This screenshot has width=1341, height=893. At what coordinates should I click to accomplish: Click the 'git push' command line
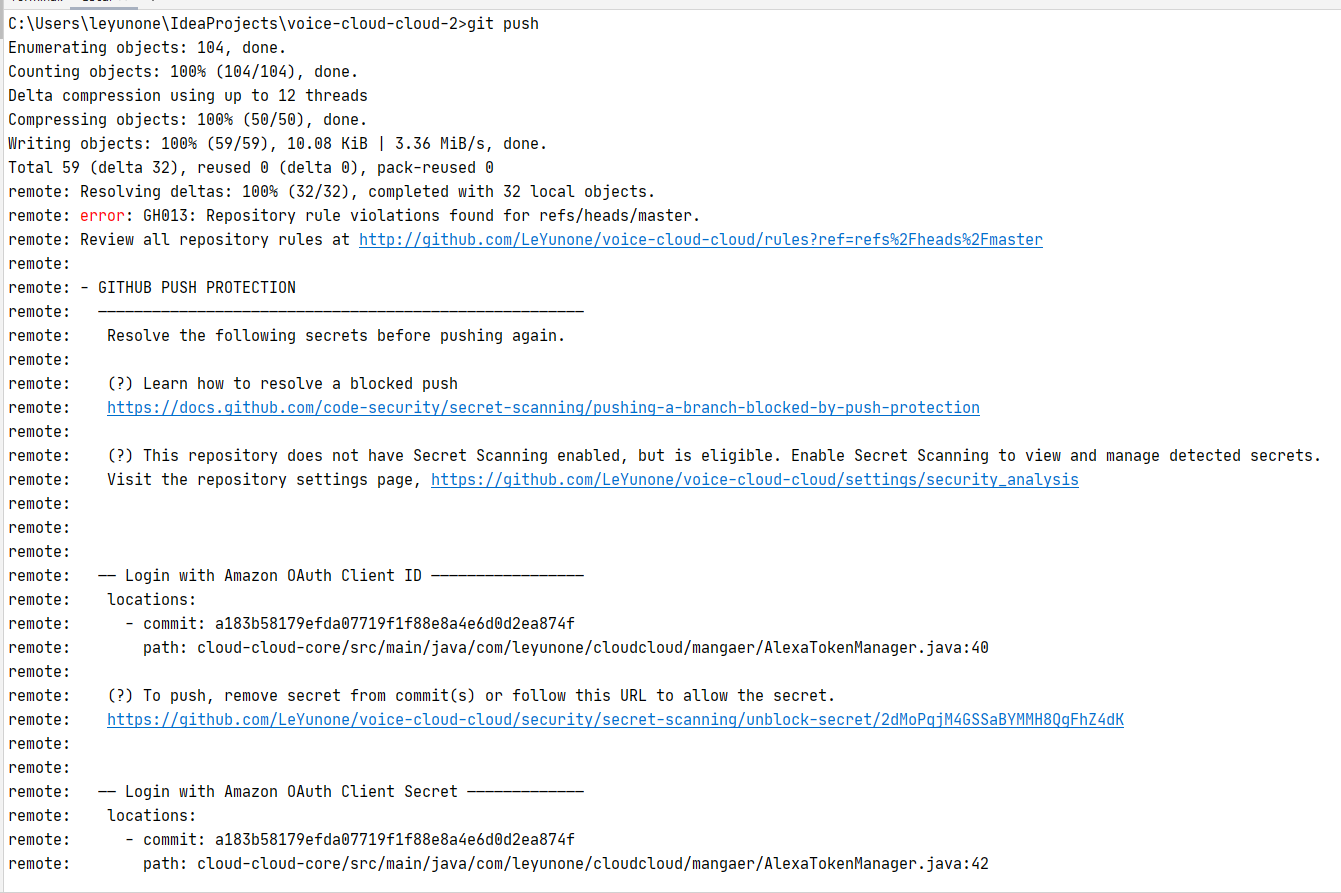[x=273, y=24]
